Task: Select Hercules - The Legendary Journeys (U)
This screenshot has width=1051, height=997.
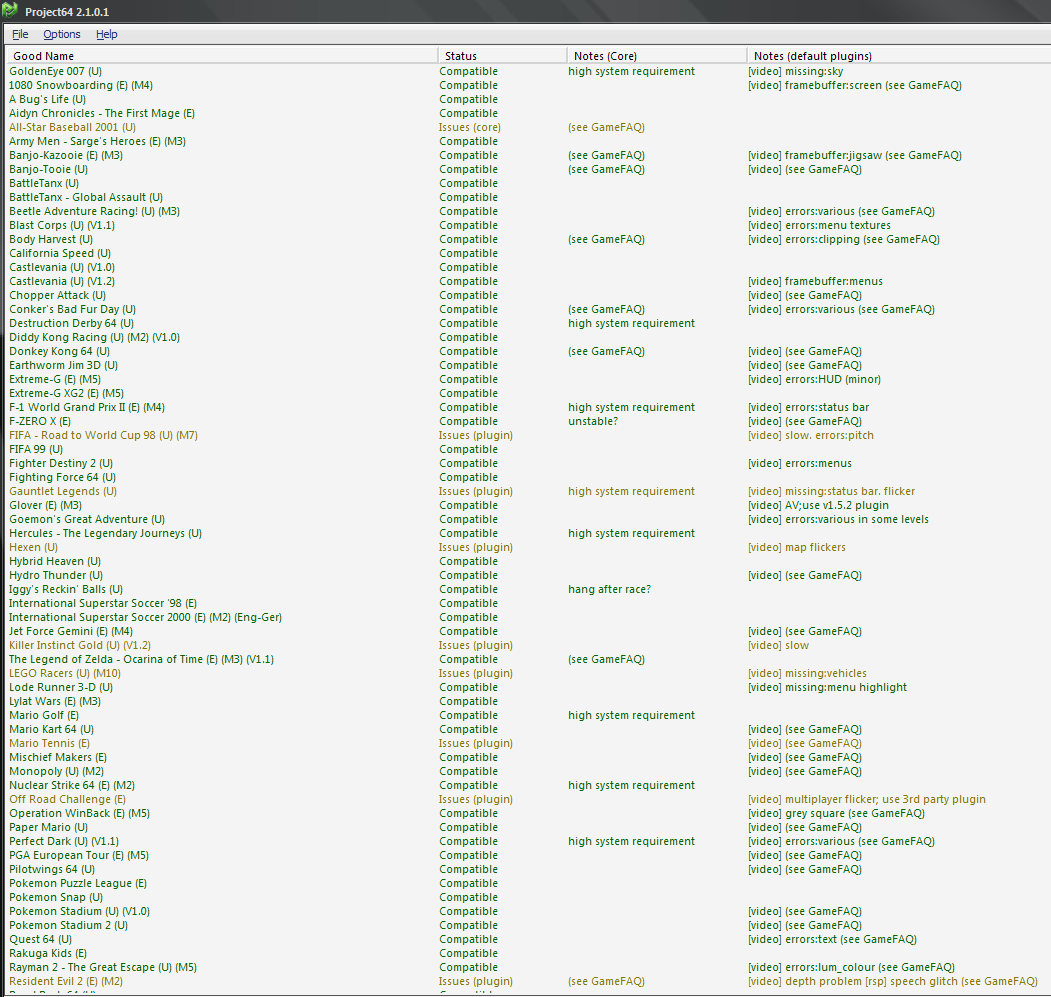Action: pyautogui.click(x=105, y=534)
